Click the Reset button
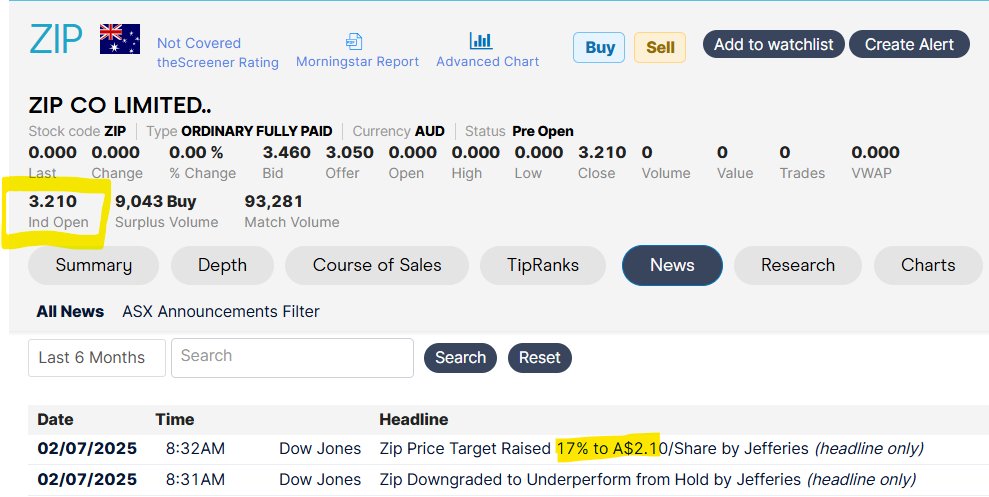This screenshot has width=989, height=497. click(x=539, y=358)
